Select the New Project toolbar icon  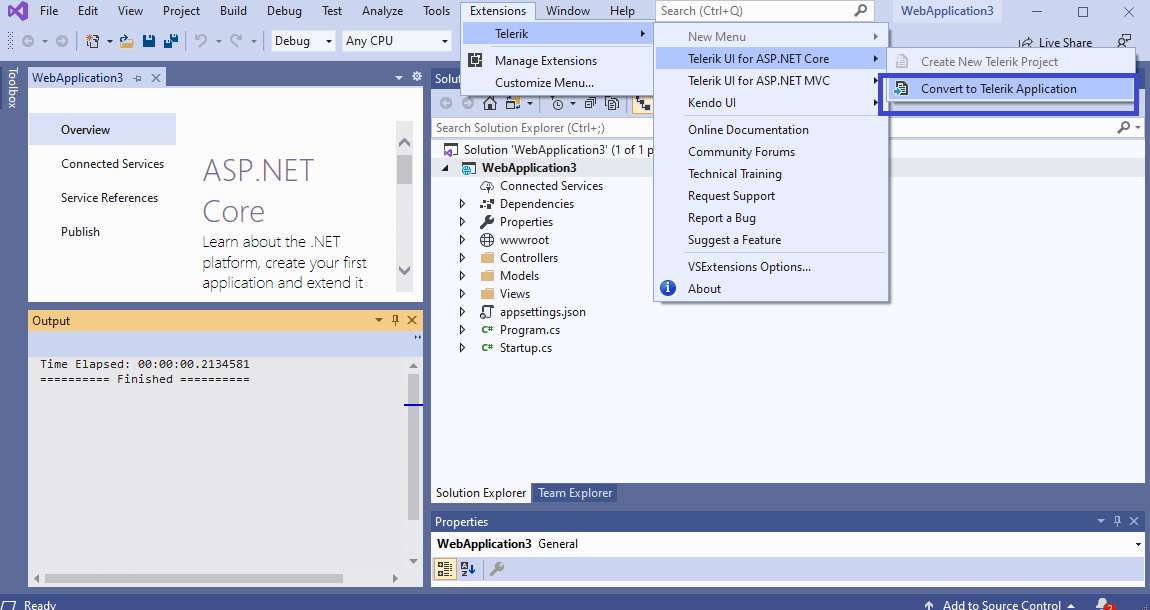tap(92, 40)
